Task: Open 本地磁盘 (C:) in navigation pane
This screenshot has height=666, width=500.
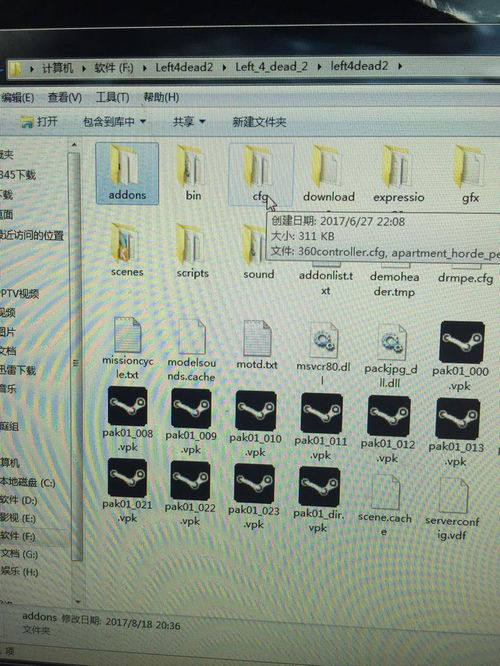Action: click(28, 483)
